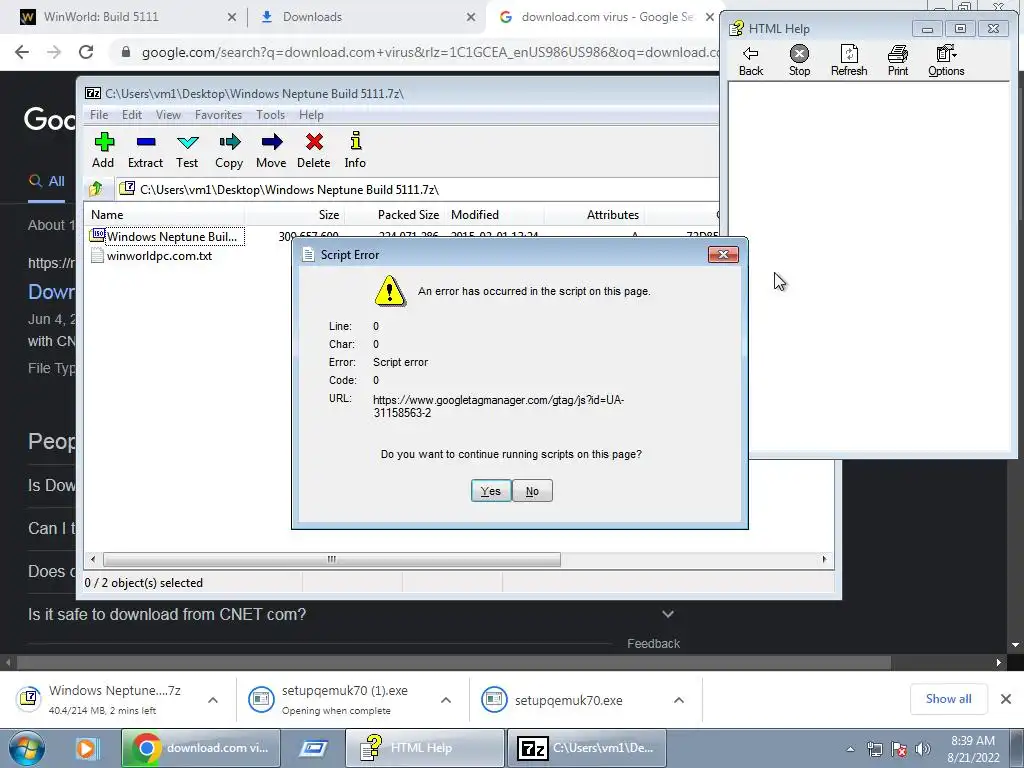Close the Script Error dialog

[723, 255]
